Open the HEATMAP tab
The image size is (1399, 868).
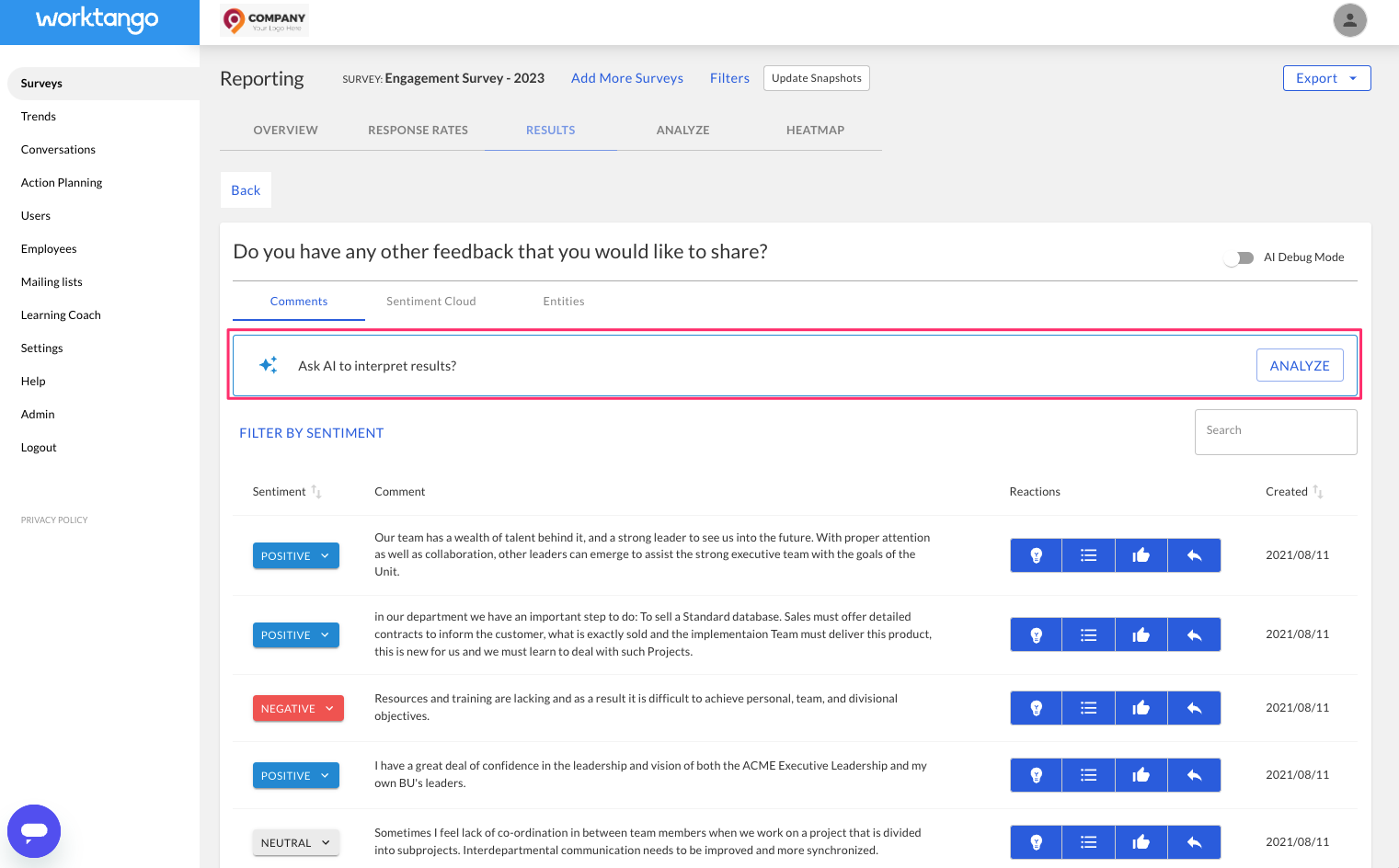pyautogui.click(x=815, y=130)
